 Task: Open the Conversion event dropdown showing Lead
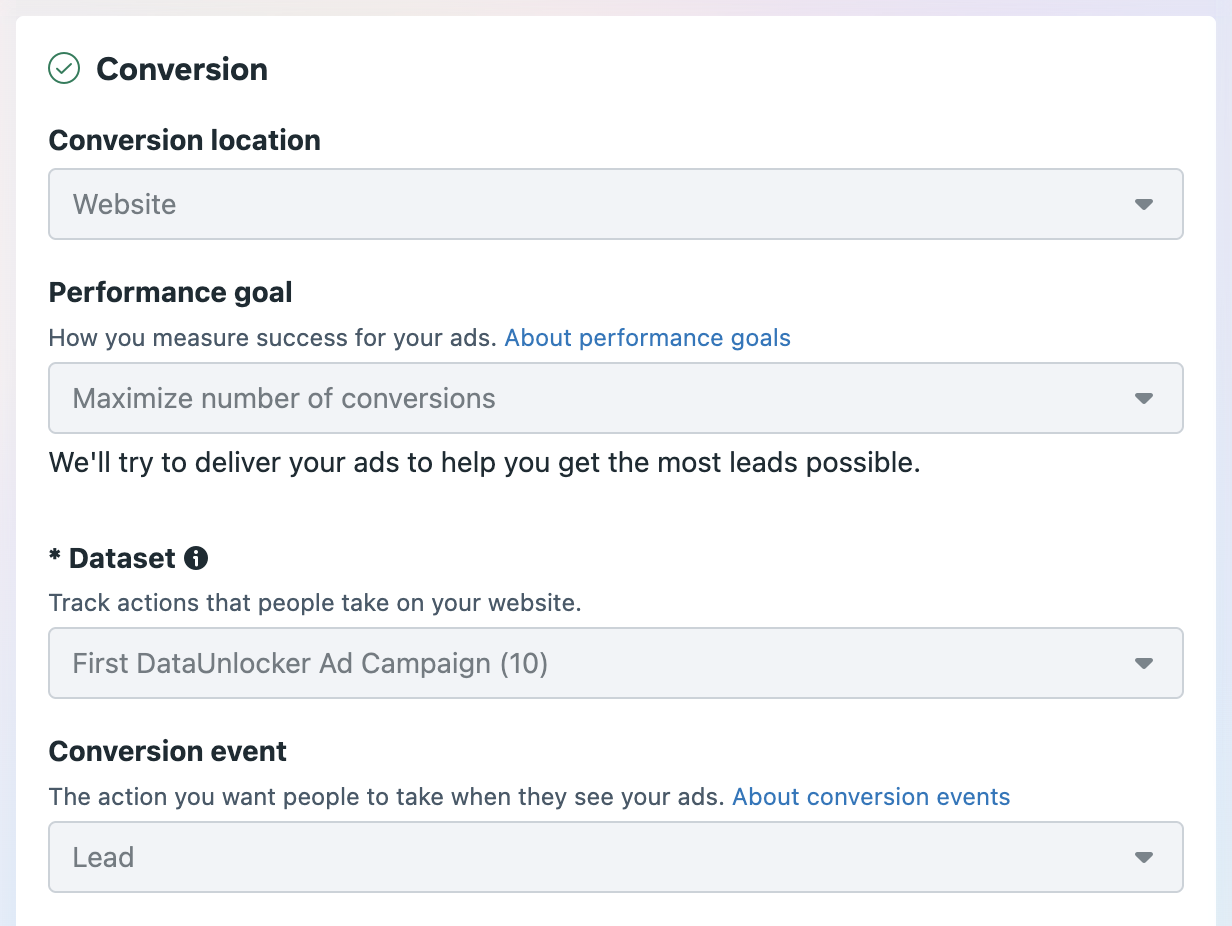point(600,857)
